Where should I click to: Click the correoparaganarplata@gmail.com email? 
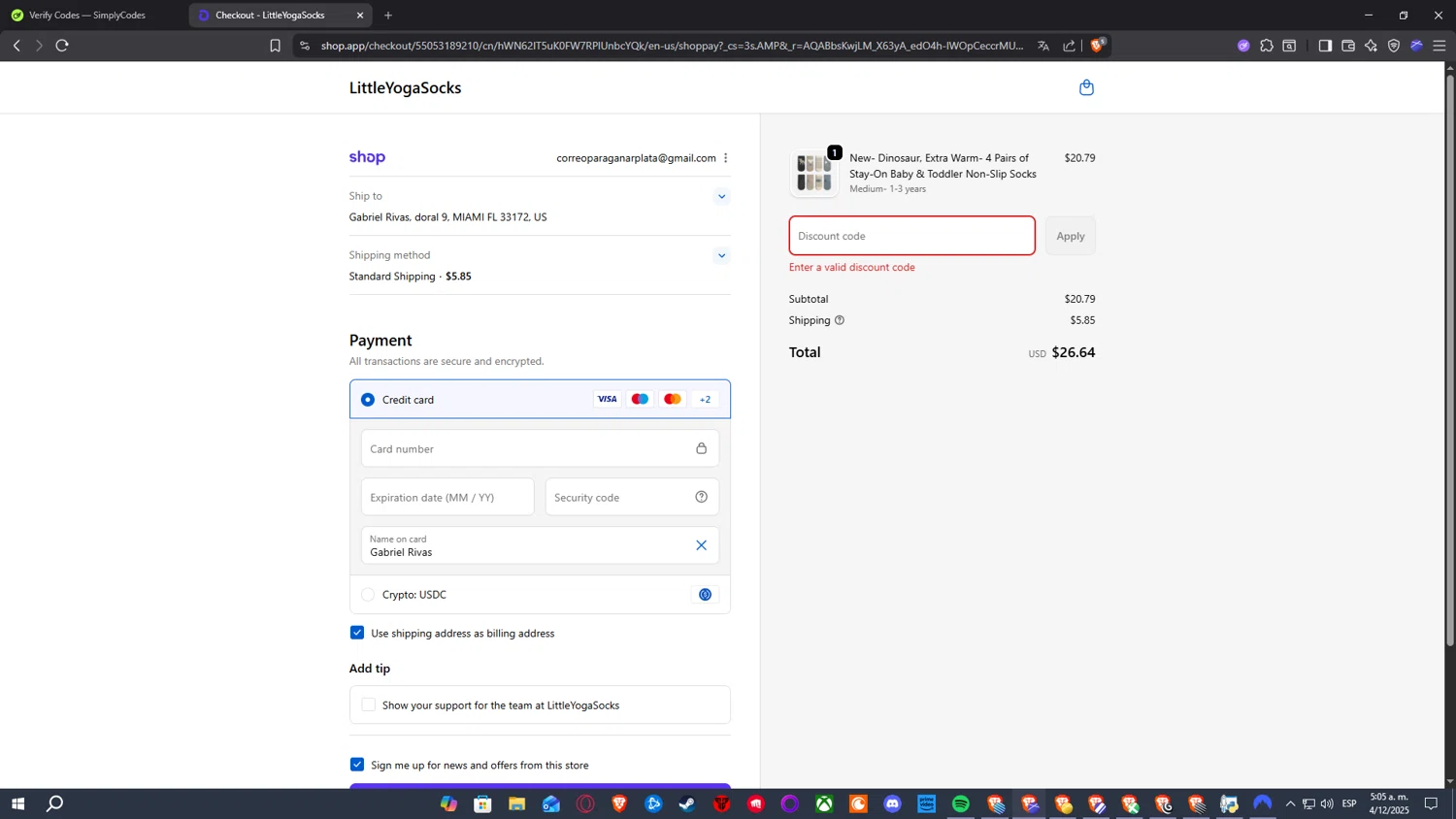coord(636,158)
